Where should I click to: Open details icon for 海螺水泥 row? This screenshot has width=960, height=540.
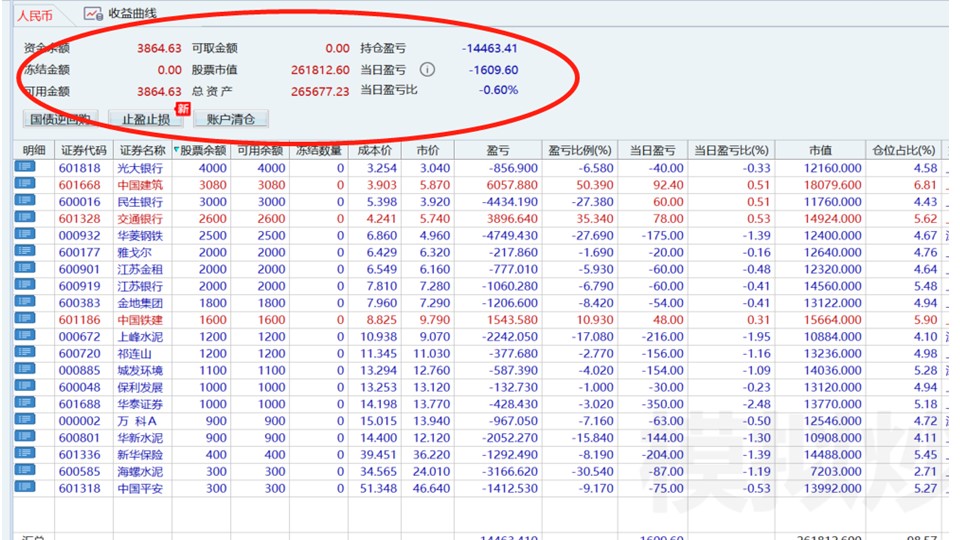pos(24,470)
